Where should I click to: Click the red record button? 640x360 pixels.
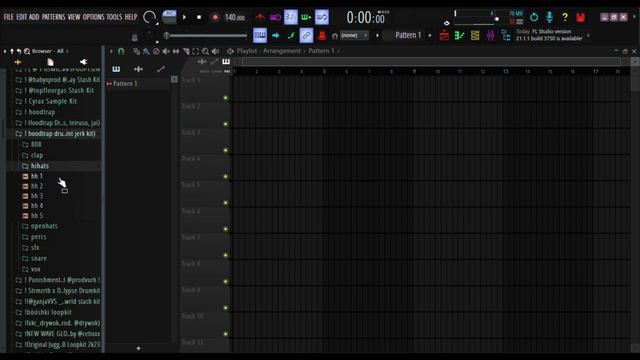pos(215,17)
